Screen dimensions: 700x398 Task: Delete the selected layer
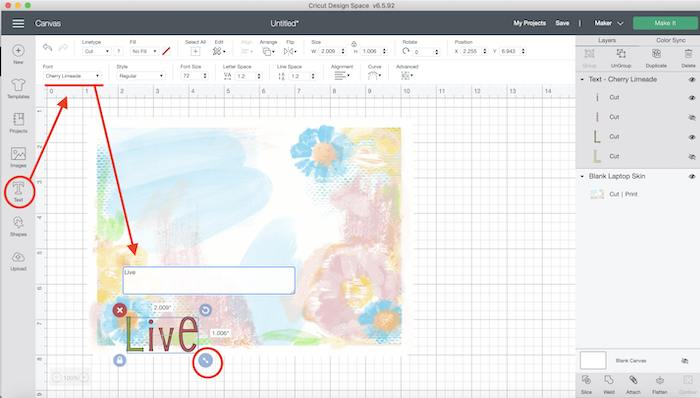point(688,58)
